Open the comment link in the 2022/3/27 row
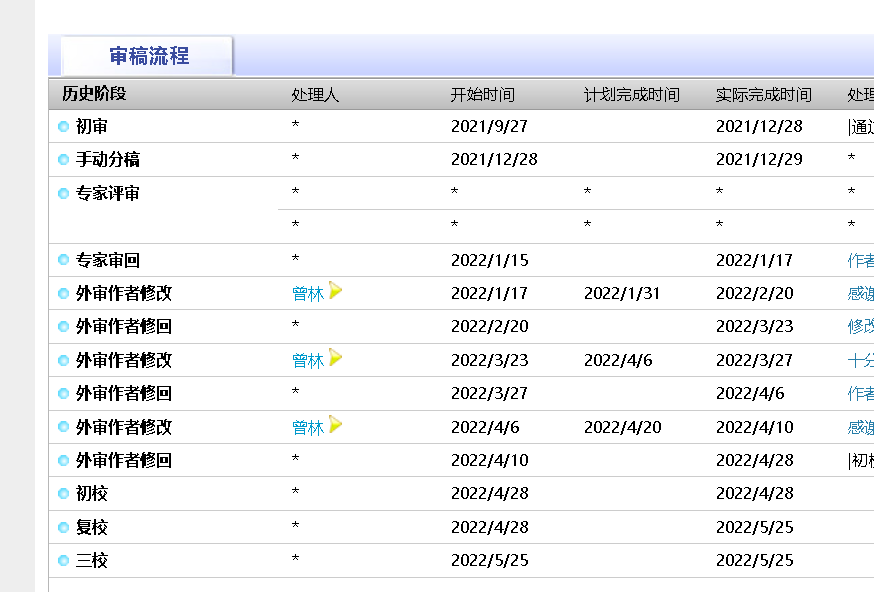This screenshot has height=592, width=874. point(860,394)
